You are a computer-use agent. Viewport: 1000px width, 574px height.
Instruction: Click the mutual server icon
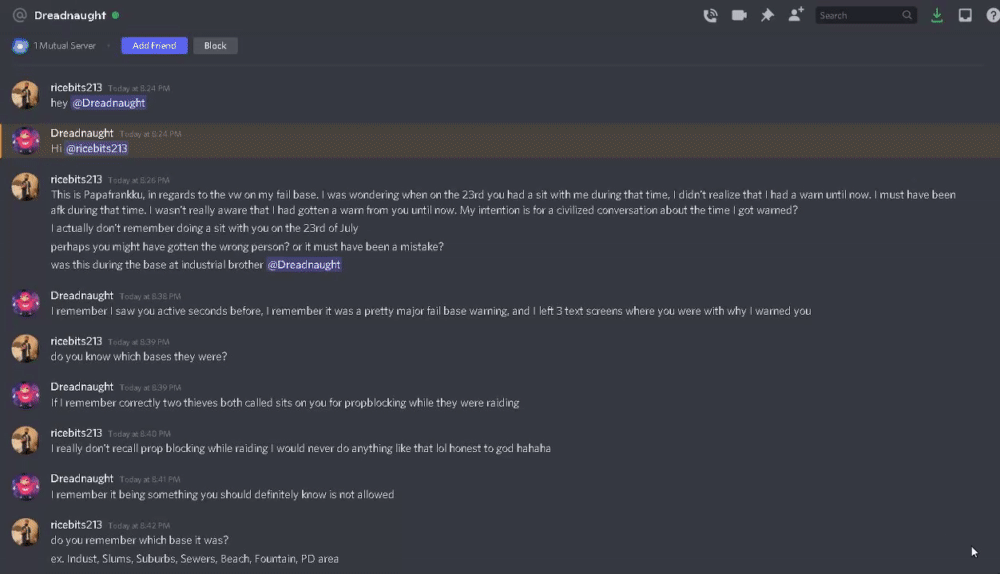(x=20, y=46)
